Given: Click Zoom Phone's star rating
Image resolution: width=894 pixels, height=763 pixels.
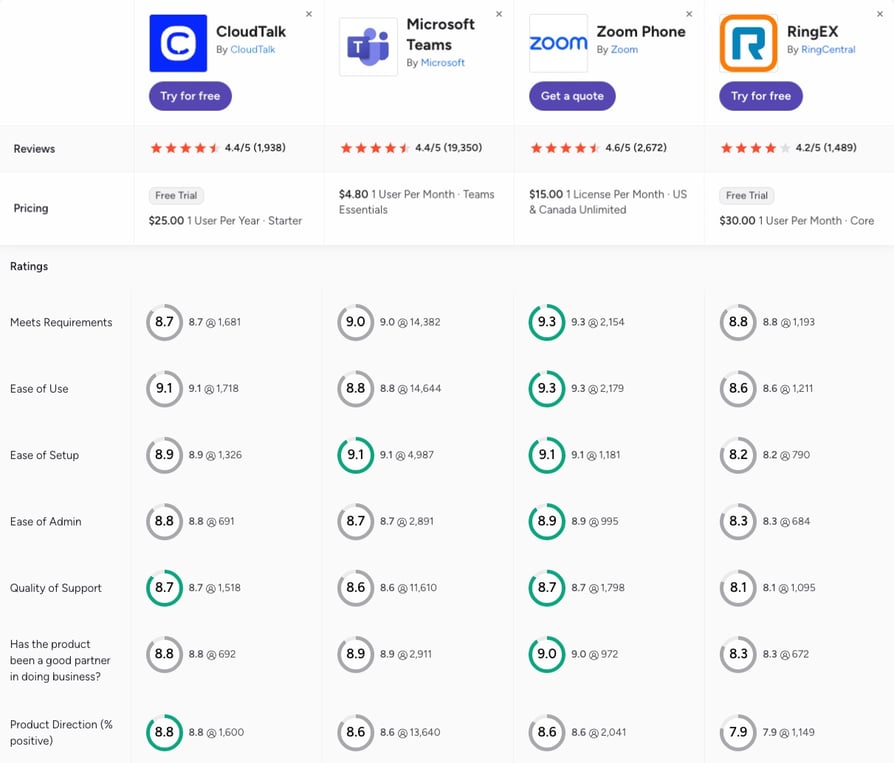Looking at the screenshot, I should click(x=565, y=148).
